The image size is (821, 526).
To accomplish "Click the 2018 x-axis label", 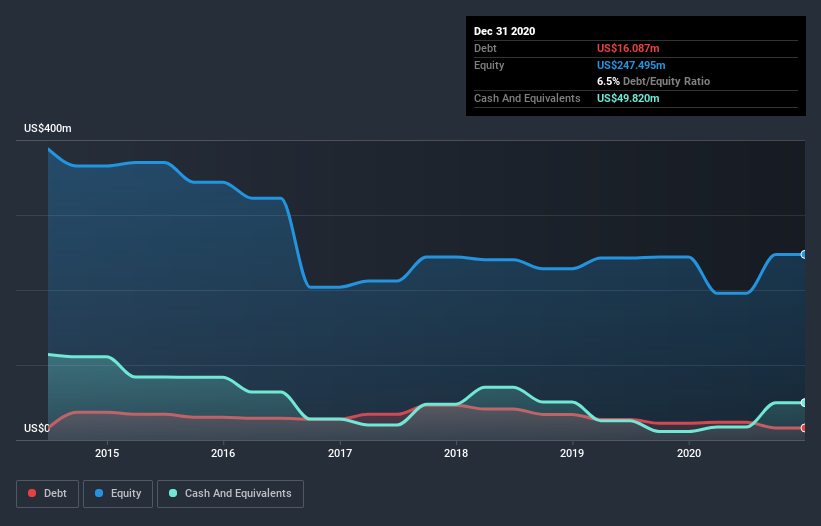I will coord(456,453).
